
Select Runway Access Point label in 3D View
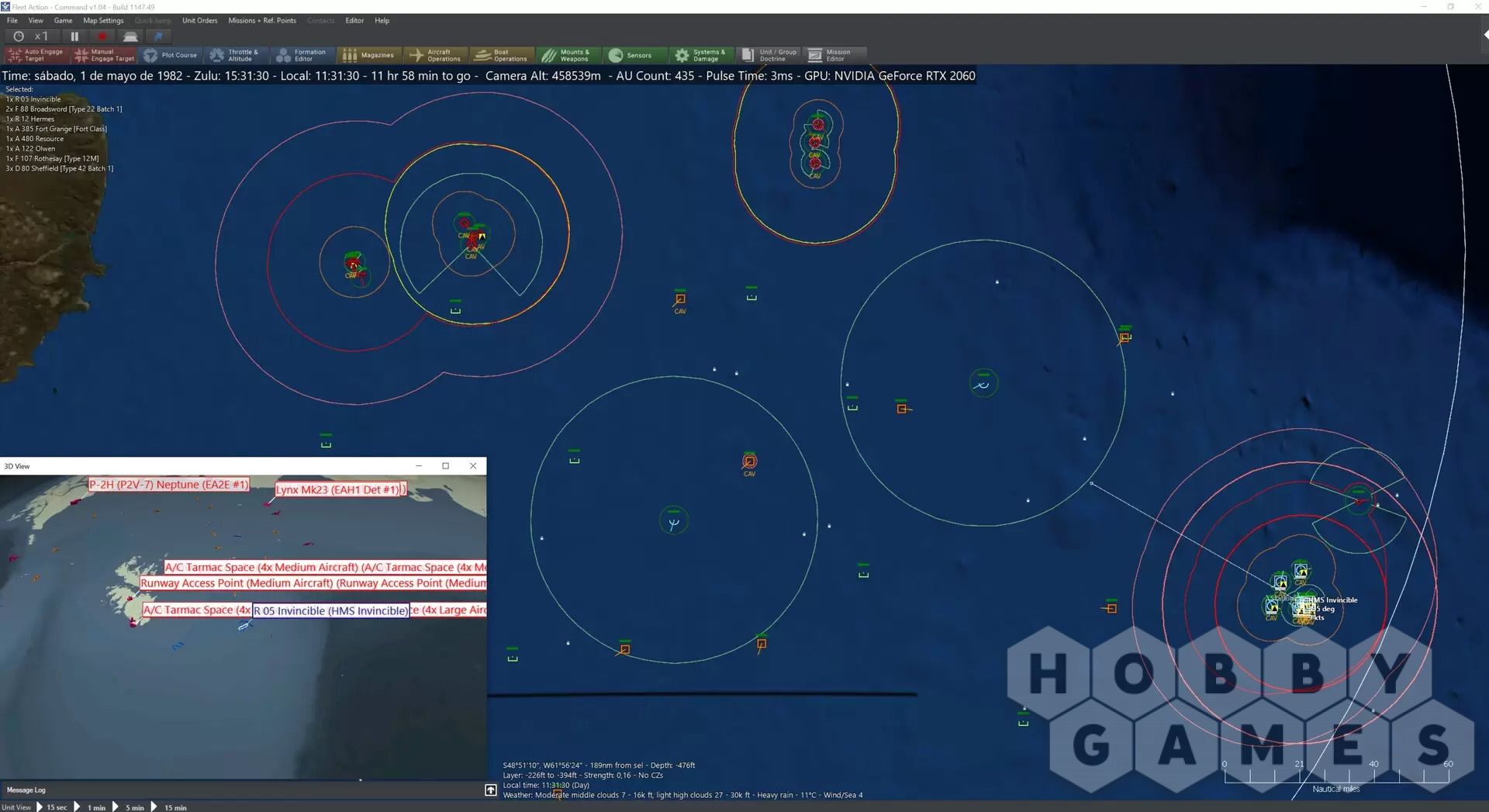coord(313,583)
